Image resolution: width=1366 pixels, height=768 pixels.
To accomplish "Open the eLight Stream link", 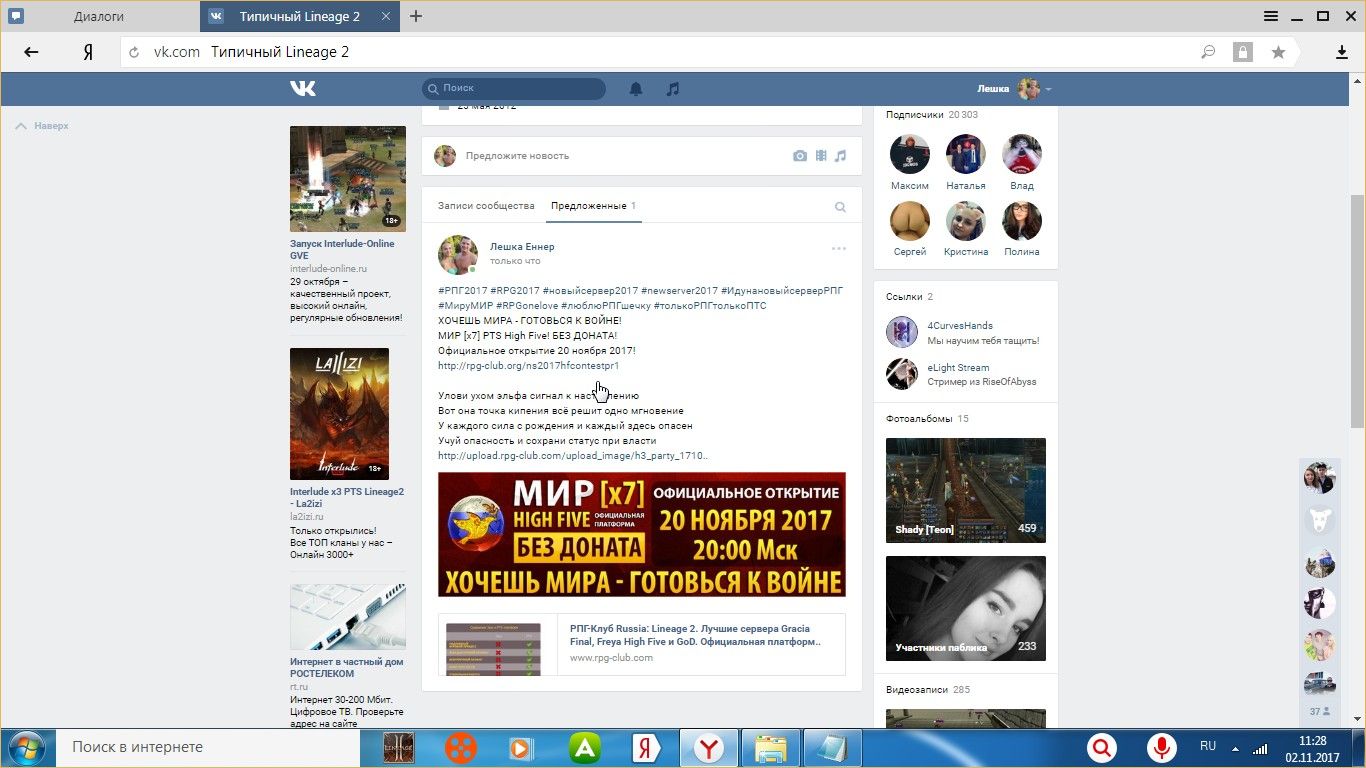I will pos(958,368).
